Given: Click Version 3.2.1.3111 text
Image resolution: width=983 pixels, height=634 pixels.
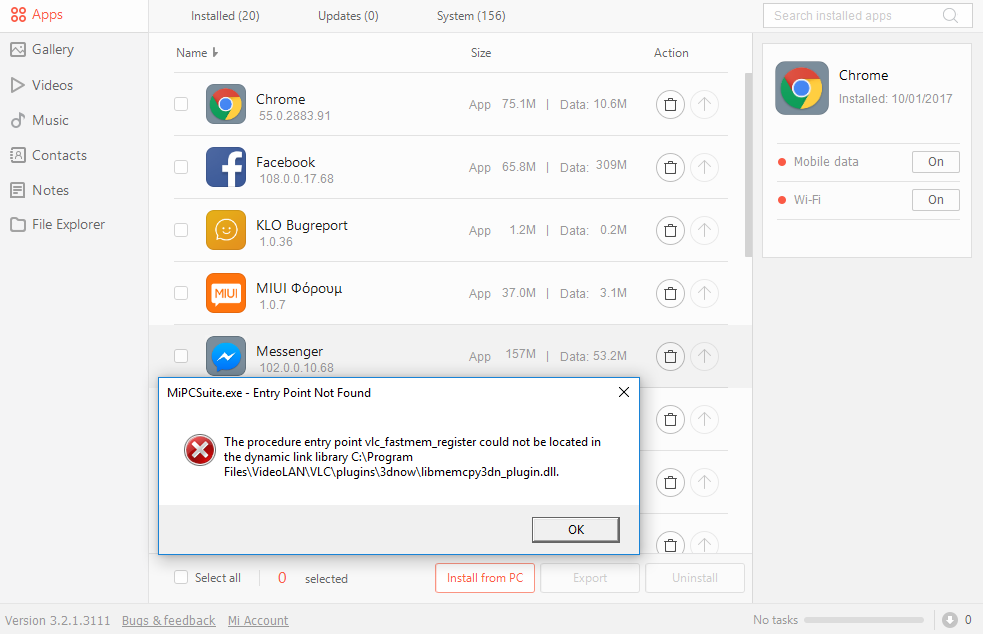Looking at the screenshot, I should (x=58, y=620).
